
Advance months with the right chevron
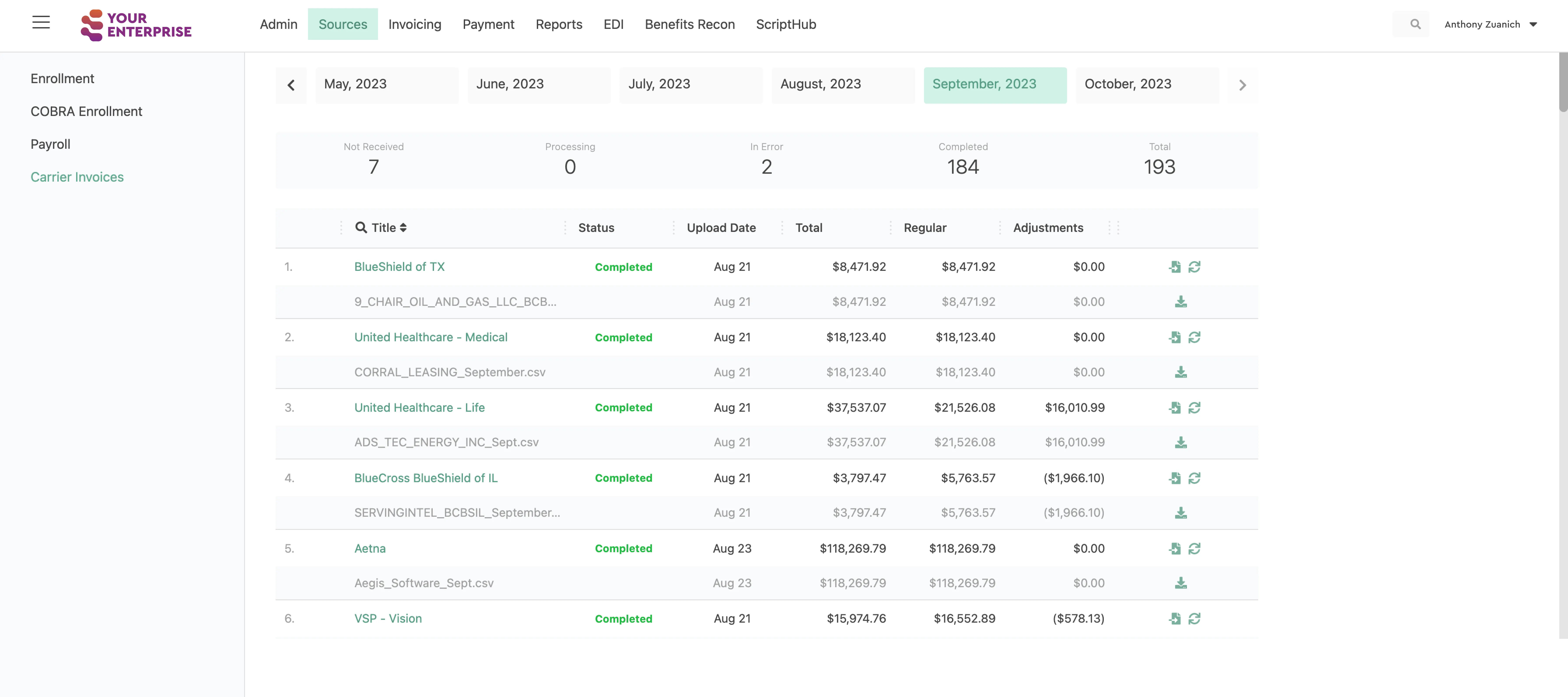click(1242, 85)
